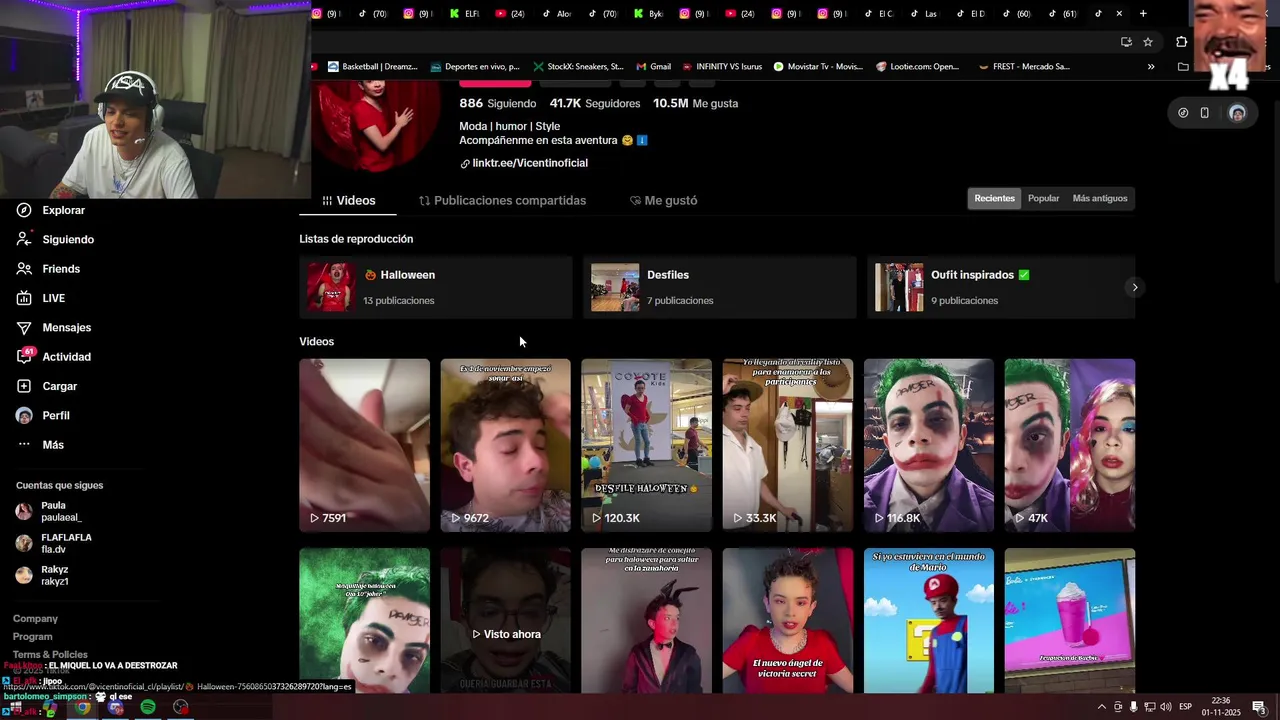
Task: Open the browser extensions puzzle icon
Action: (1181, 42)
